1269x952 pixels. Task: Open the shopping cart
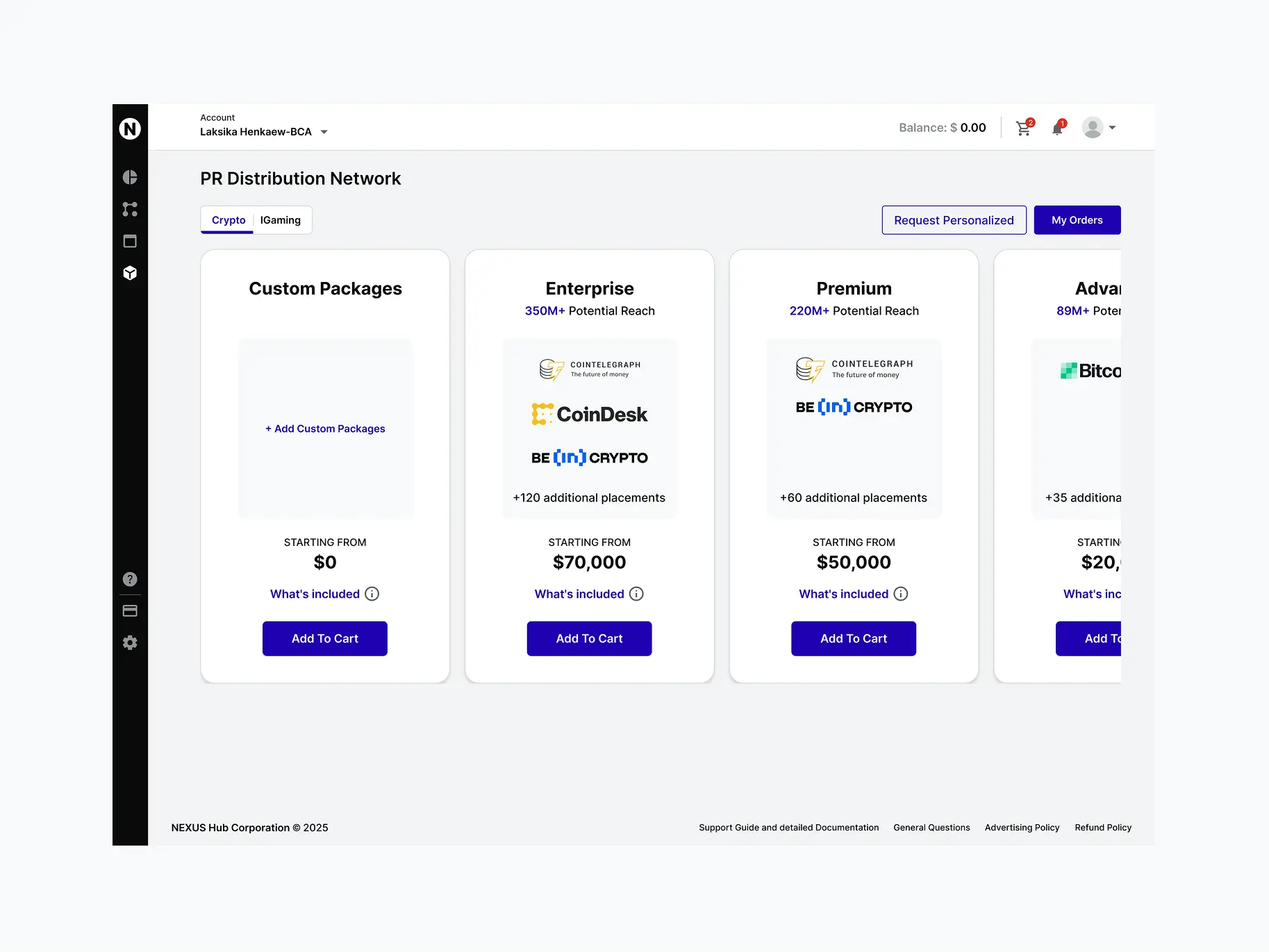pyautogui.click(x=1023, y=128)
